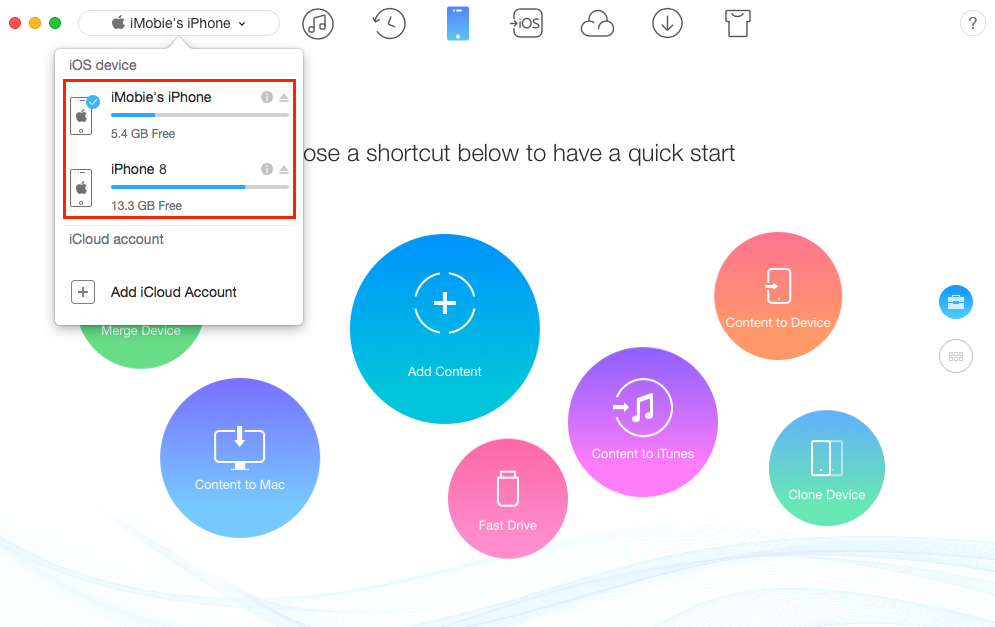The height and width of the screenshot is (627, 995).
Task: Open the Media Downloader icon
Action: [668, 23]
